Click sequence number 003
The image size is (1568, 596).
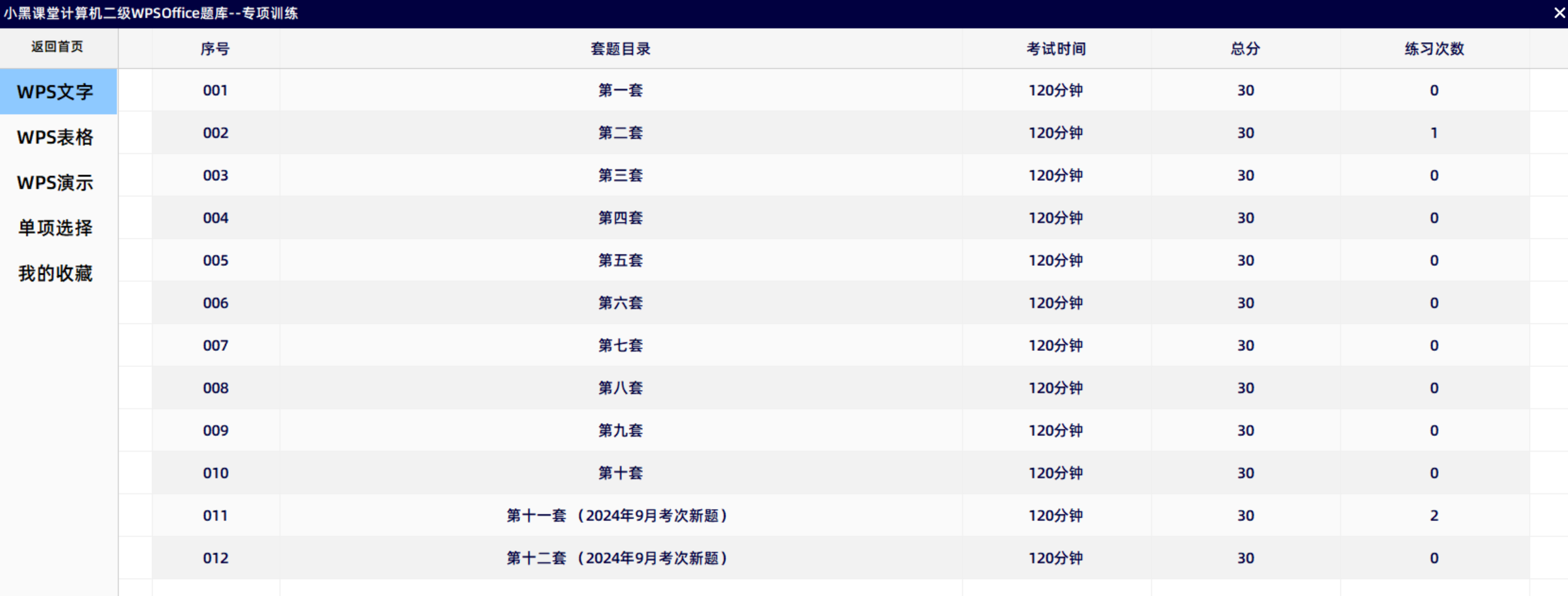click(x=215, y=175)
